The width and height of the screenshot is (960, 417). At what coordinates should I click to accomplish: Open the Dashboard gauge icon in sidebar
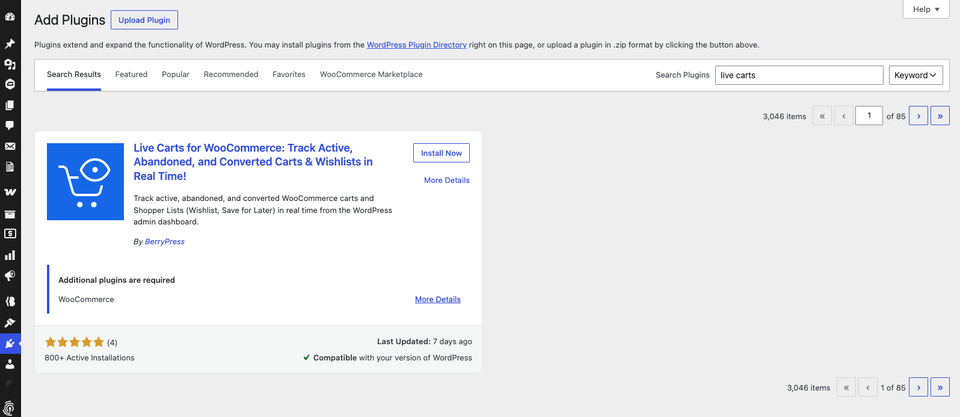10,17
